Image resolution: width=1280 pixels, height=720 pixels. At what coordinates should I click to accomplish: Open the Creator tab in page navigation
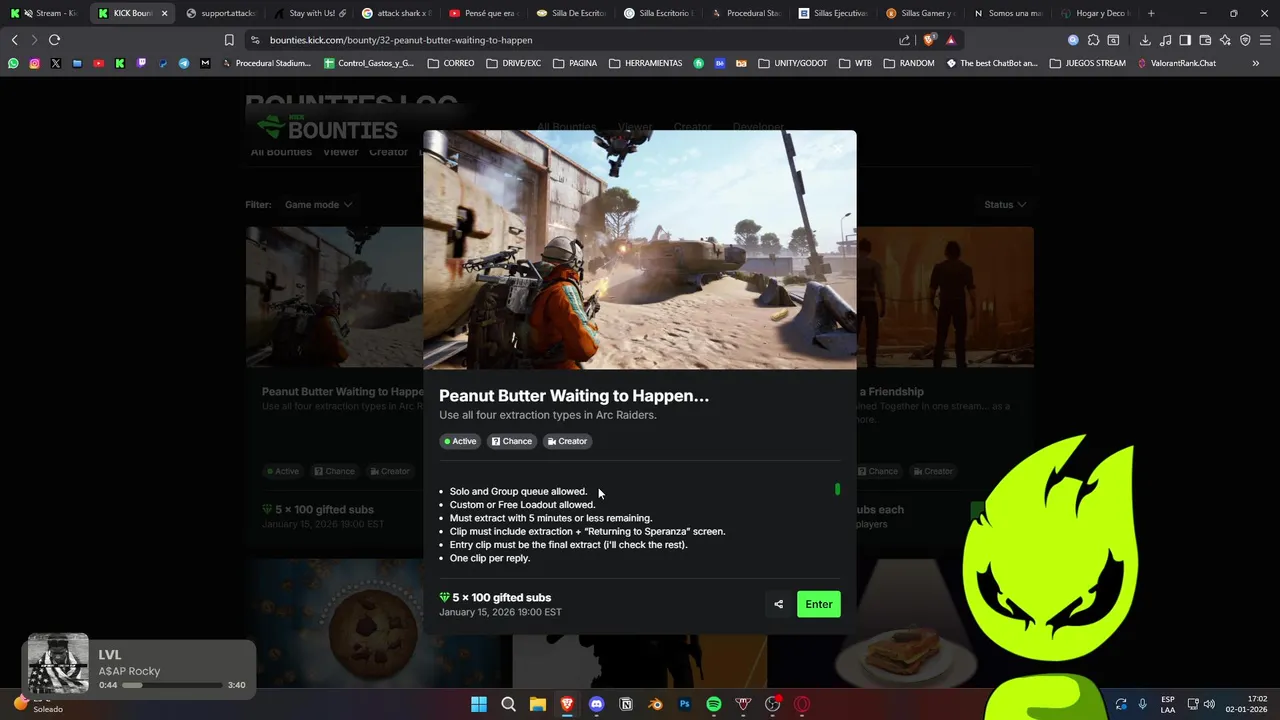(388, 152)
